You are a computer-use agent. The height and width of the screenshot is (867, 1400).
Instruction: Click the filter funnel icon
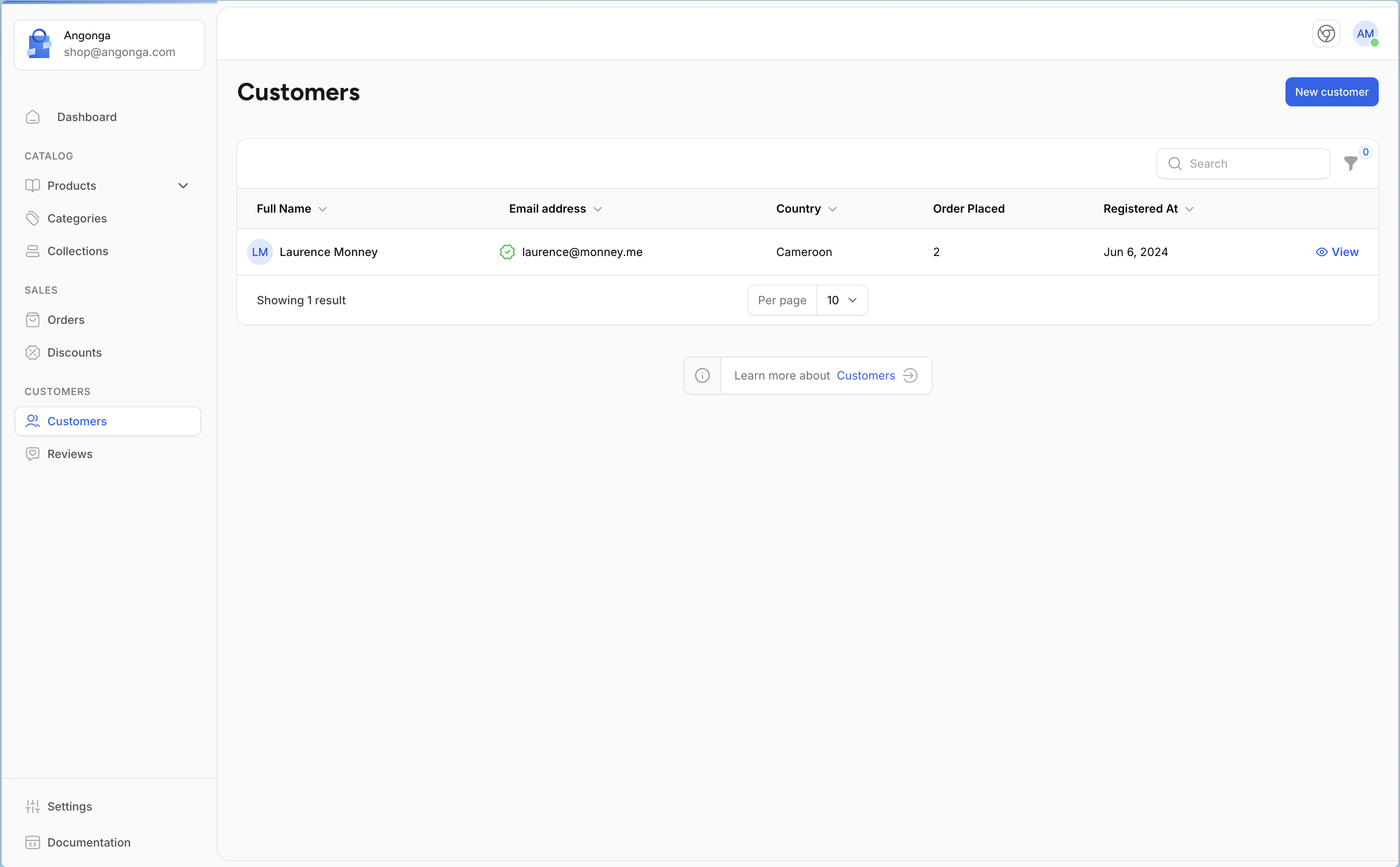pyautogui.click(x=1350, y=164)
